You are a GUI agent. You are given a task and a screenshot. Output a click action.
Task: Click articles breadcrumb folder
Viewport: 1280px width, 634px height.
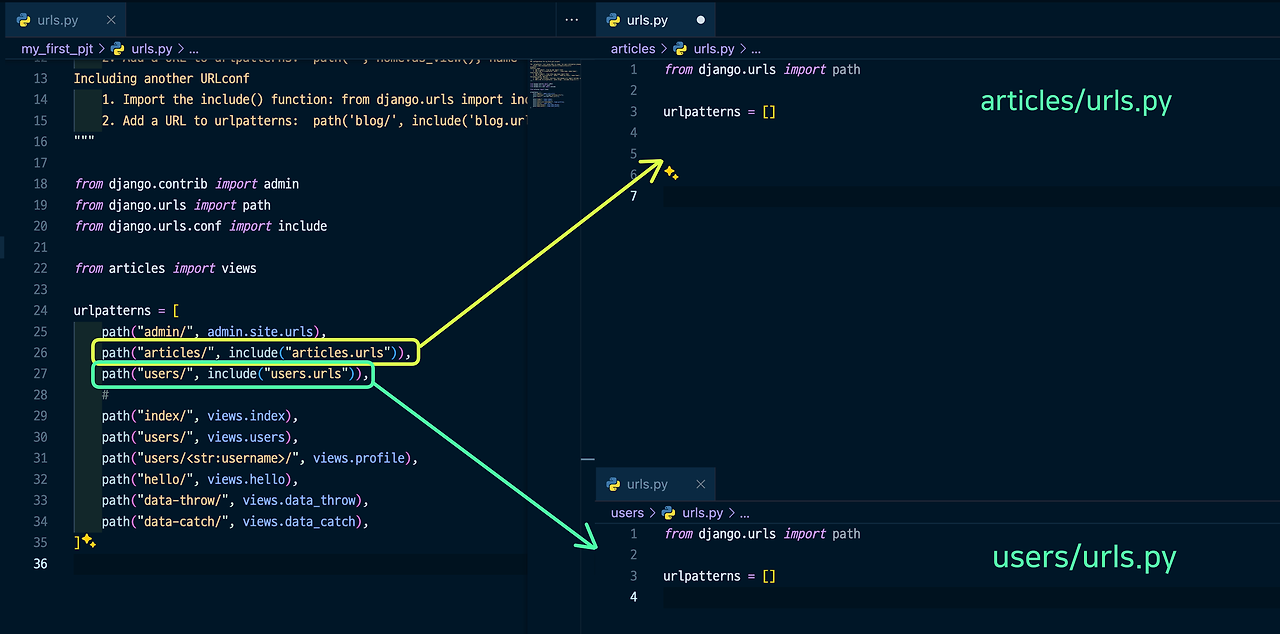(633, 48)
